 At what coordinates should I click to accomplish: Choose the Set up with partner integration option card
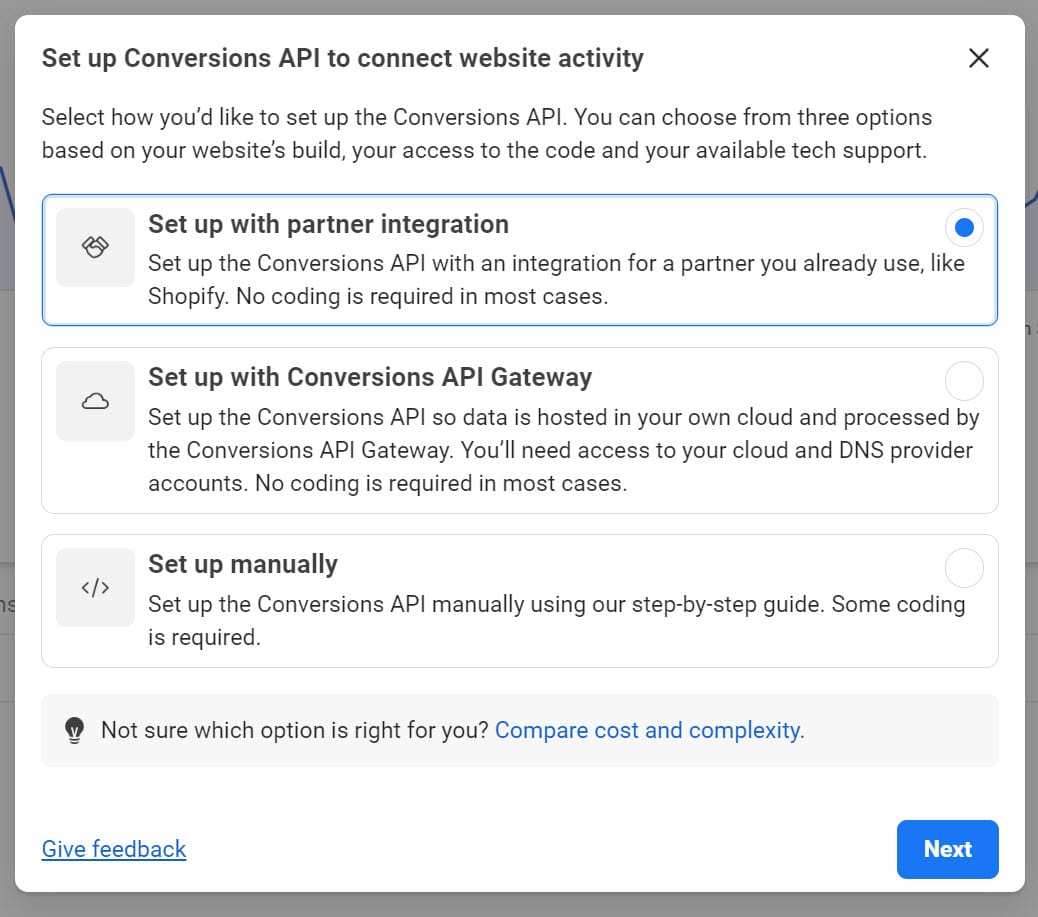tap(519, 260)
